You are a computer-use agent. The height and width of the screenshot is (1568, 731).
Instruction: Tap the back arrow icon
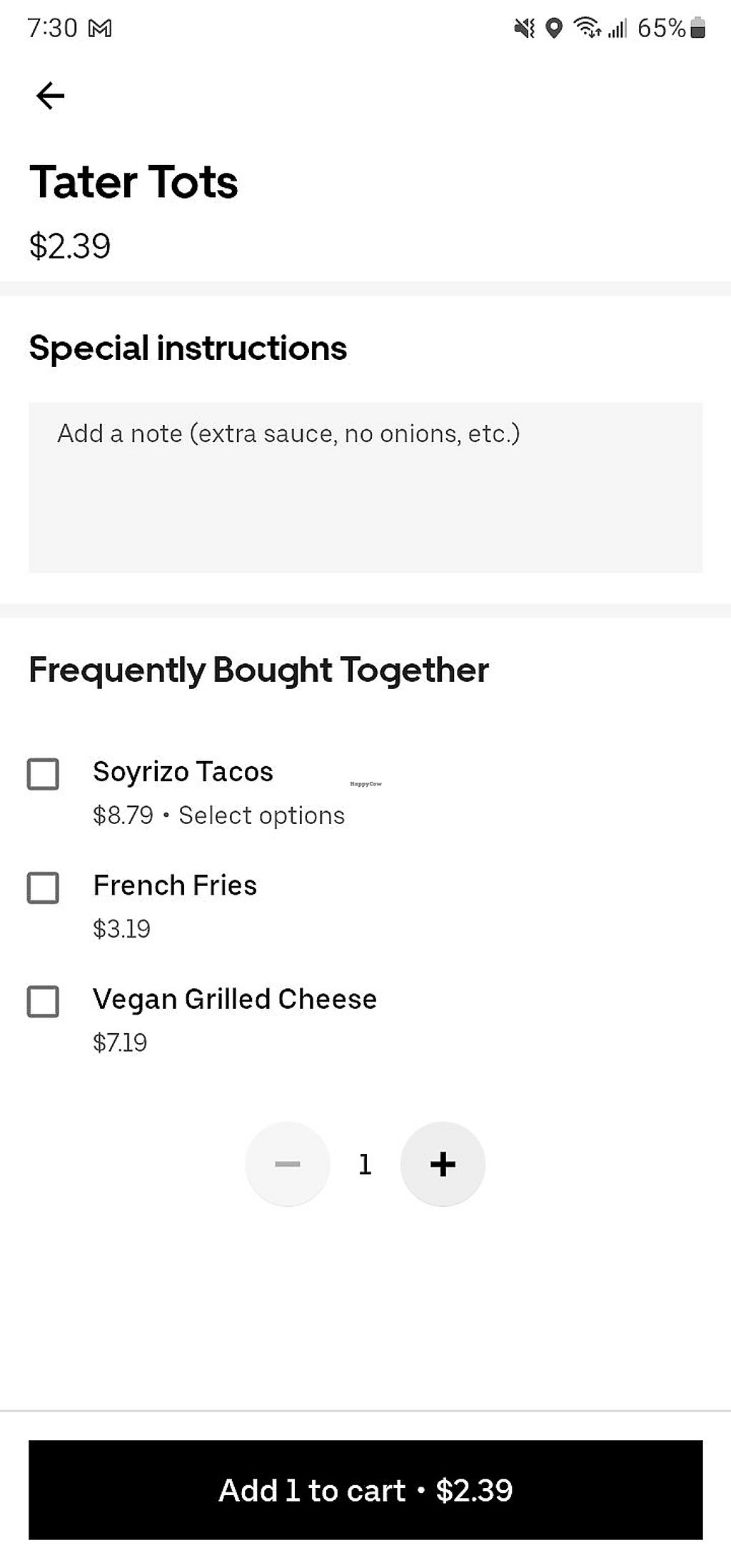click(50, 96)
